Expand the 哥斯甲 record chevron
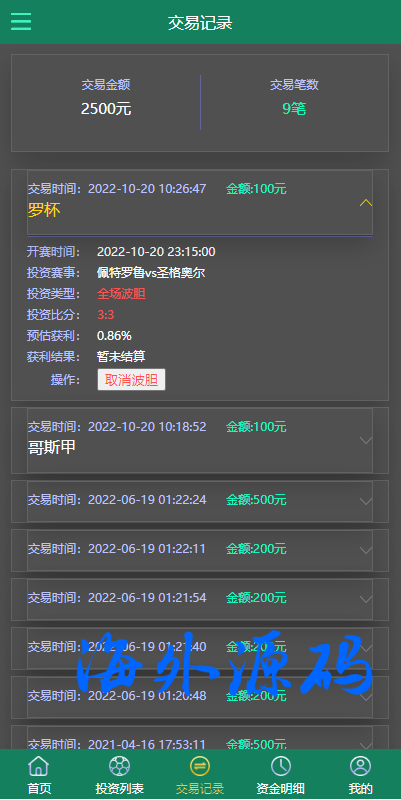The width and height of the screenshot is (401, 800). (366, 440)
